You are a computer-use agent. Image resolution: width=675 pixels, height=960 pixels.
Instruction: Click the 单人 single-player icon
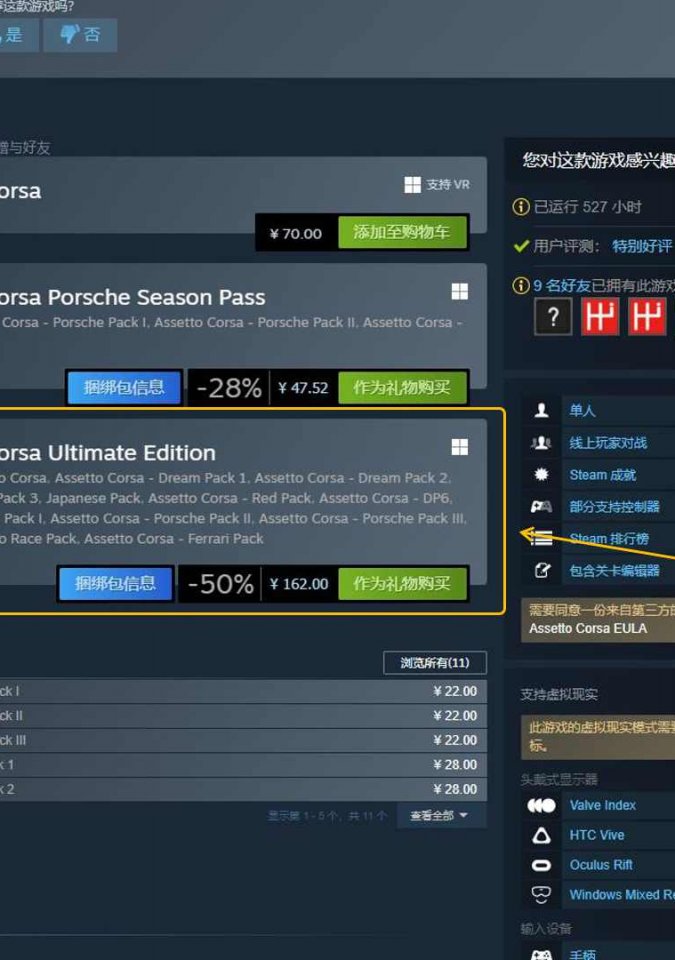point(541,410)
